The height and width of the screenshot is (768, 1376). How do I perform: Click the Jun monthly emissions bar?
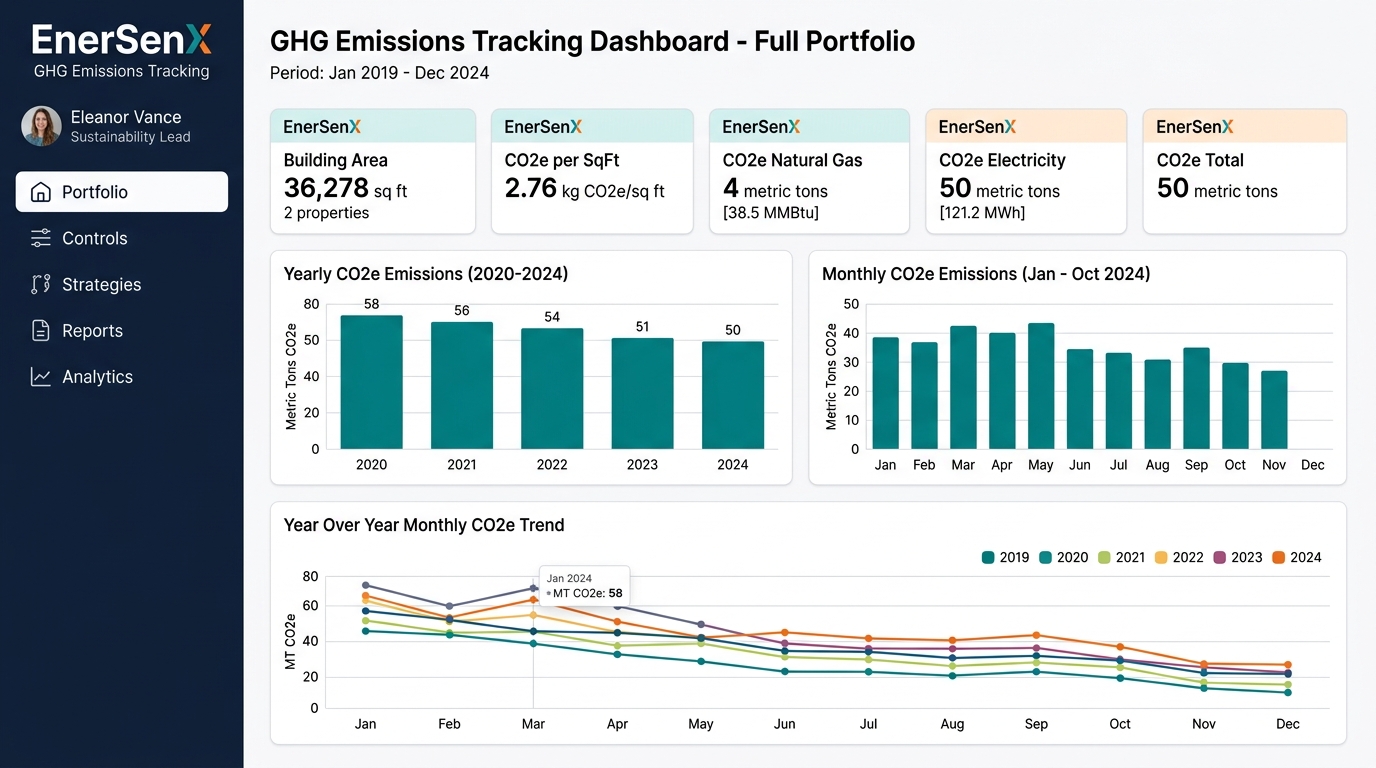(1080, 399)
